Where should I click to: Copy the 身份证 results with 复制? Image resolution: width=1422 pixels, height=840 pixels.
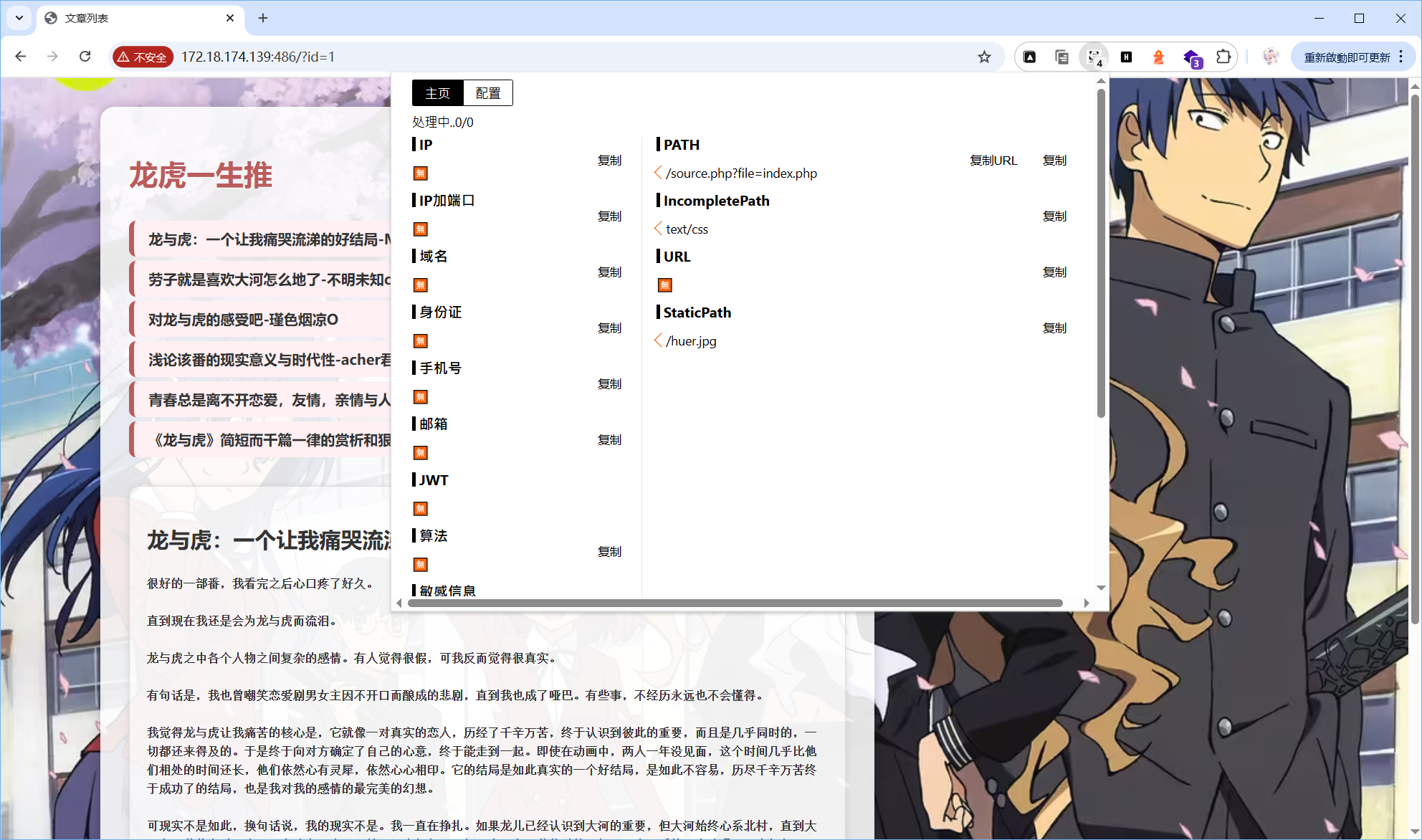(609, 328)
